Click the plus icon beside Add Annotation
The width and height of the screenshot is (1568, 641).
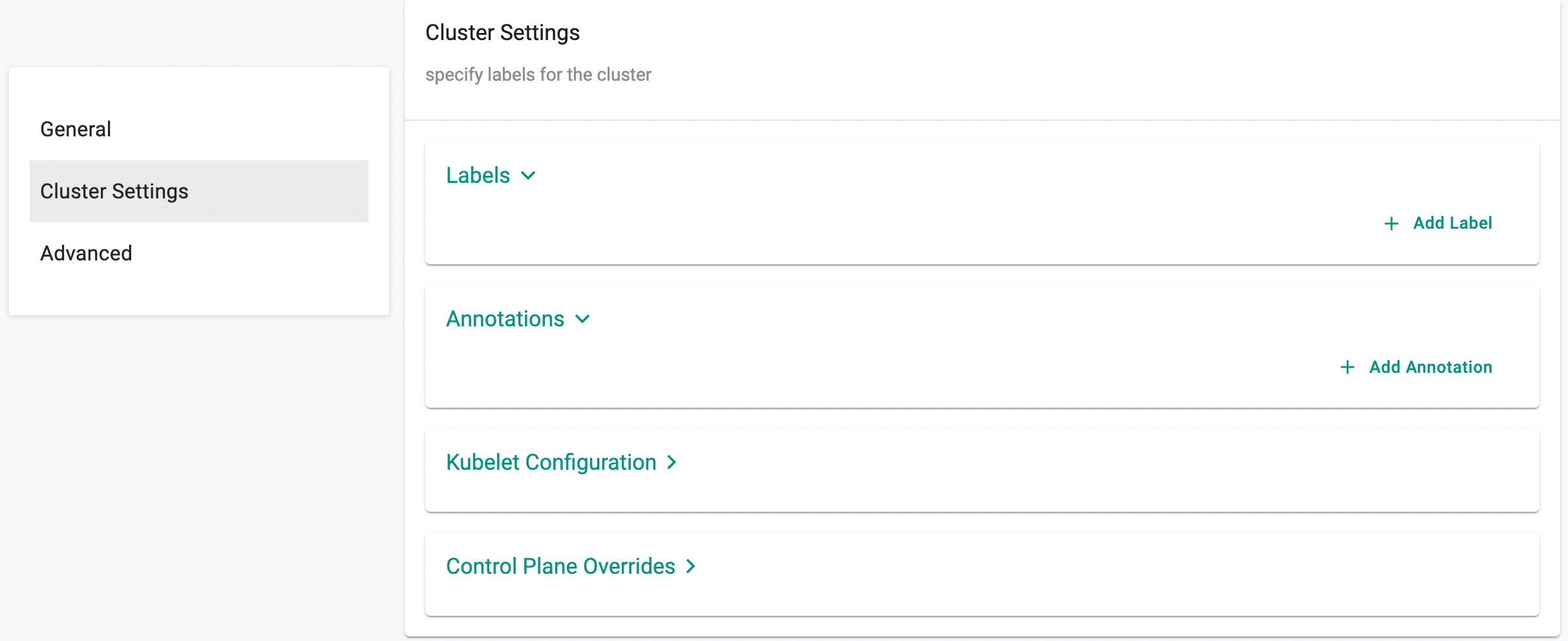(x=1347, y=368)
